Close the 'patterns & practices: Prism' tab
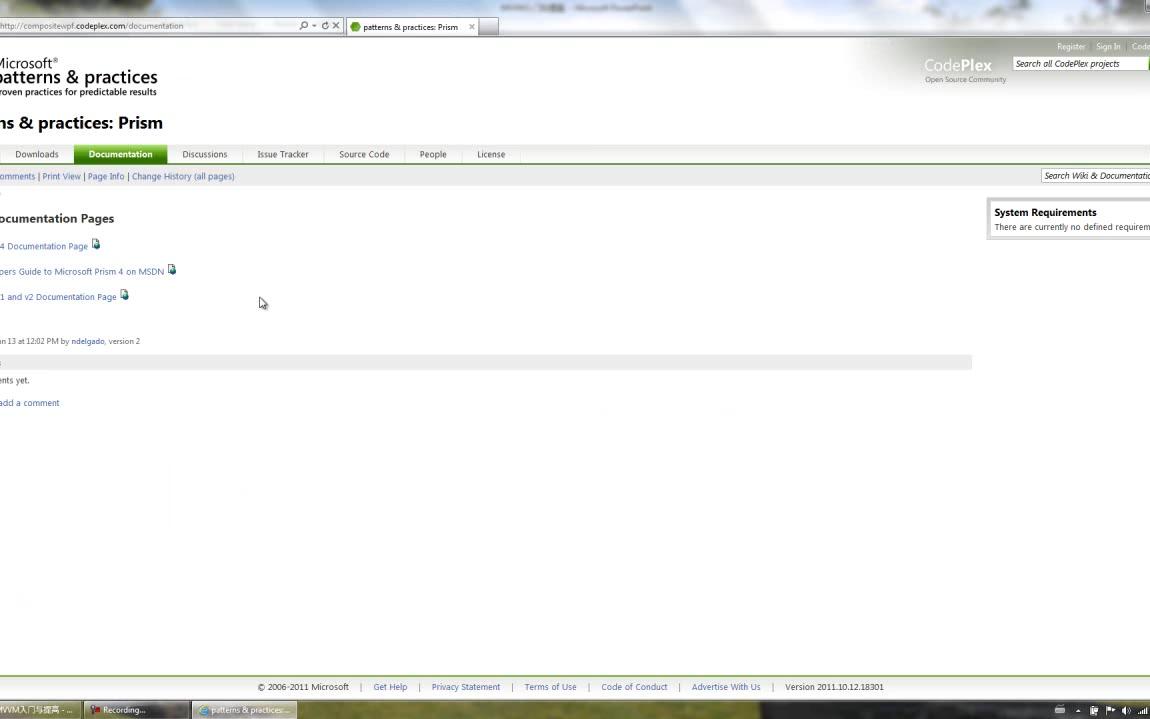The width and height of the screenshot is (1150, 719). pos(472,26)
